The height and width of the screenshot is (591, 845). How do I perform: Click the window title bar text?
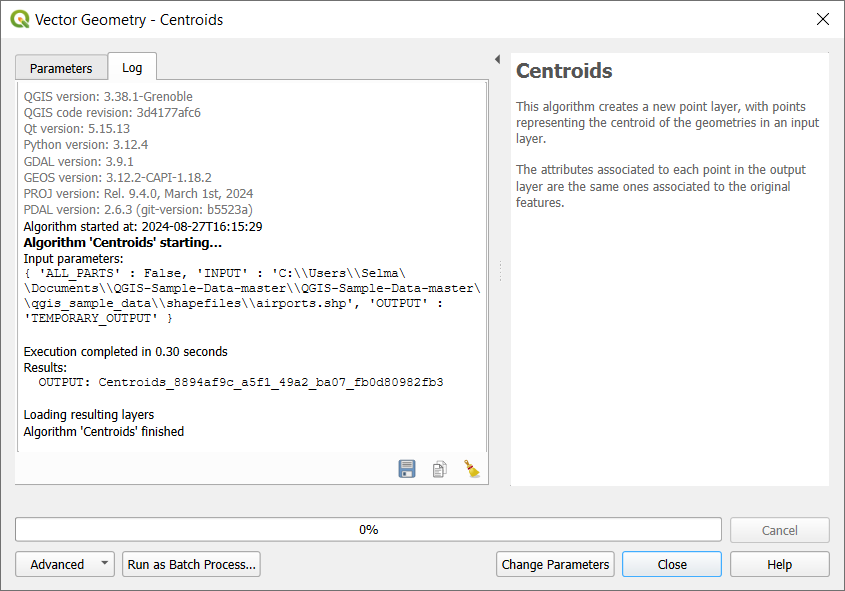[x=129, y=19]
